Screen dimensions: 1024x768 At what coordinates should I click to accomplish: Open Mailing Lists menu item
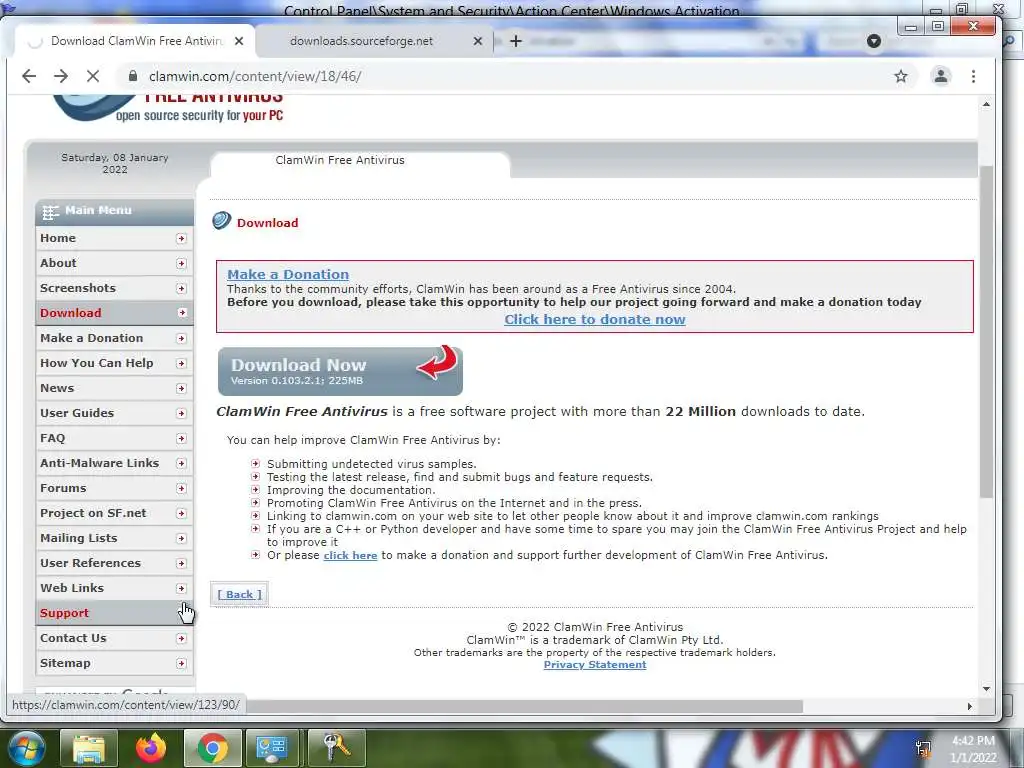tap(114, 538)
